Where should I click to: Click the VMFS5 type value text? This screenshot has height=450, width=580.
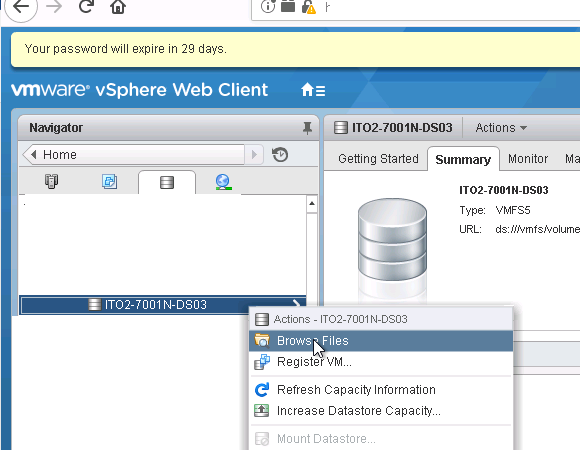click(x=513, y=210)
